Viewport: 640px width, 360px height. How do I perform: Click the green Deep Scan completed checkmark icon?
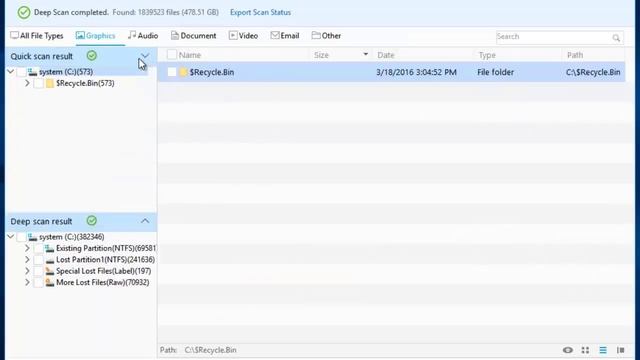[24, 13]
